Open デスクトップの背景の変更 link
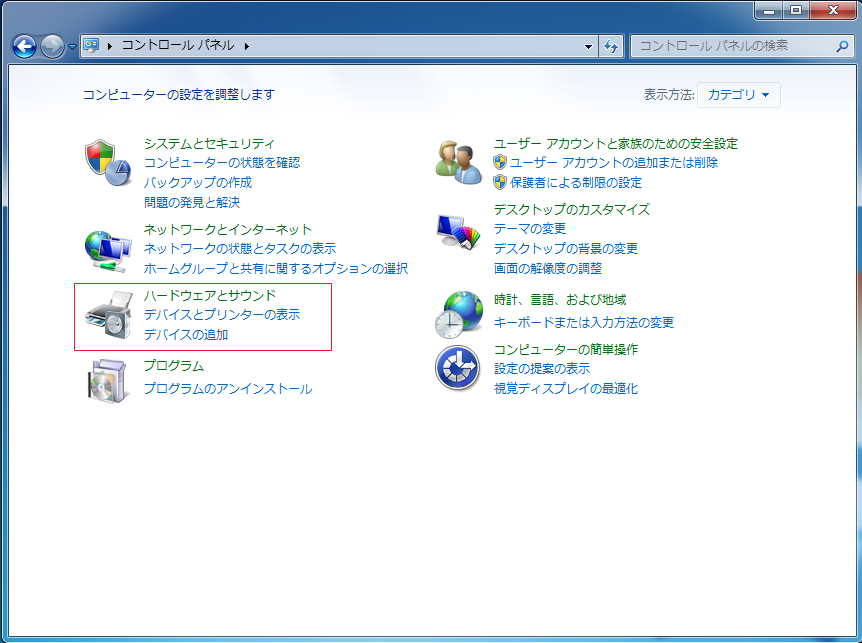Viewport: 862px width, 643px height. [x=566, y=248]
